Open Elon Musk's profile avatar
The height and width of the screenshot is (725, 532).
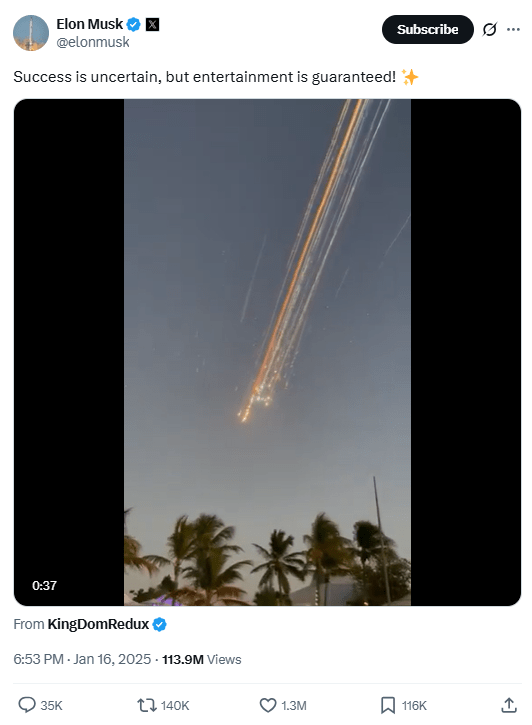pyautogui.click(x=31, y=33)
